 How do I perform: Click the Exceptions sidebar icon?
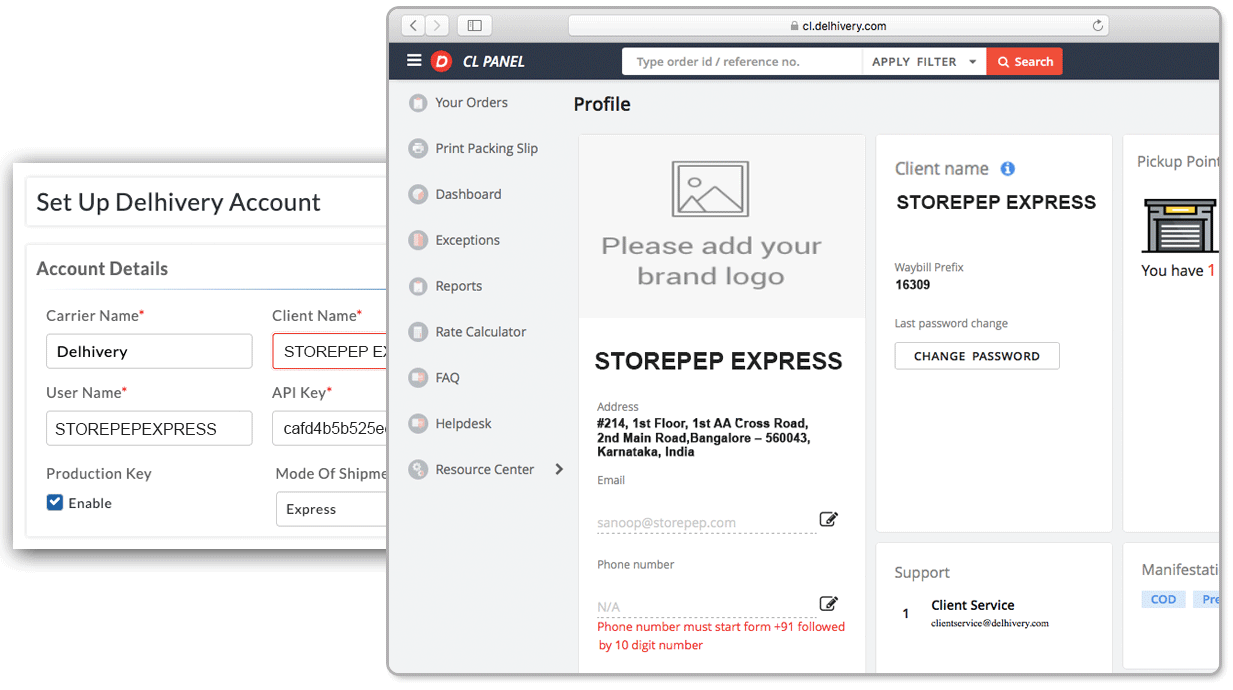pyautogui.click(x=418, y=240)
